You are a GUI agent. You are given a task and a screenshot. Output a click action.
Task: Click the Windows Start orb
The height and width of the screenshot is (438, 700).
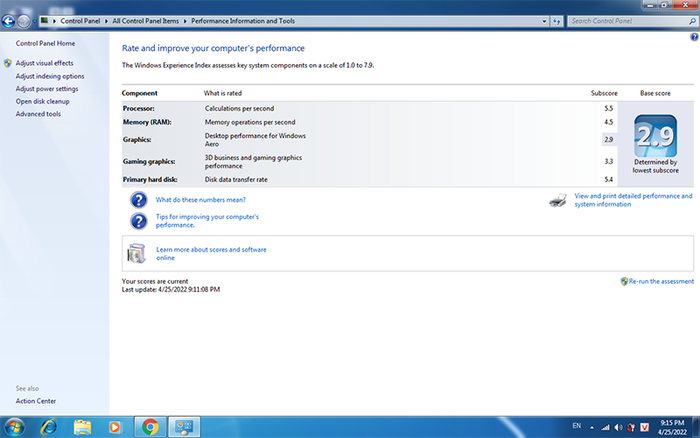[14, 426]
